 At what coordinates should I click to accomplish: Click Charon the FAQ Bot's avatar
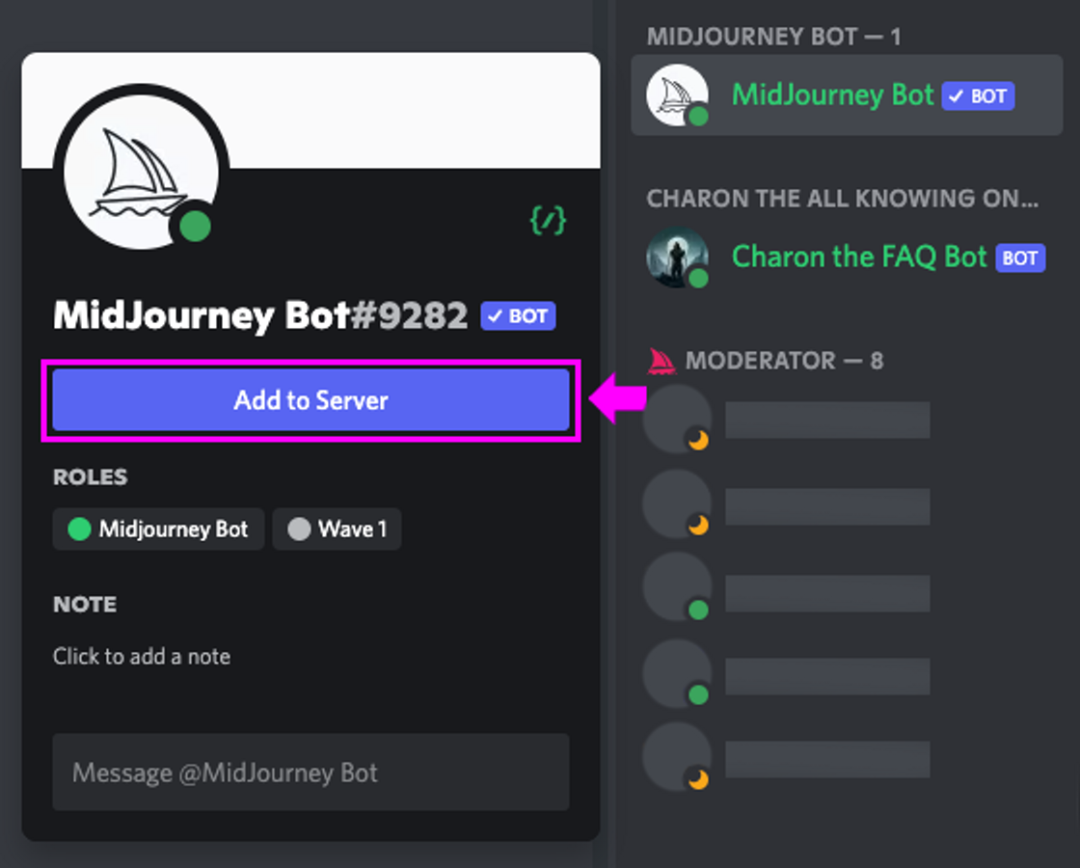677,257
